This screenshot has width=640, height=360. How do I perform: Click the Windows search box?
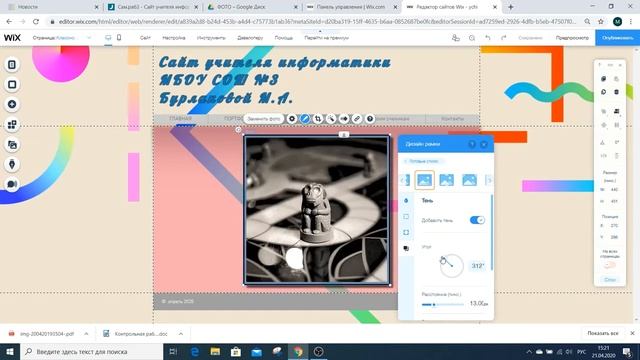point(91,351)
